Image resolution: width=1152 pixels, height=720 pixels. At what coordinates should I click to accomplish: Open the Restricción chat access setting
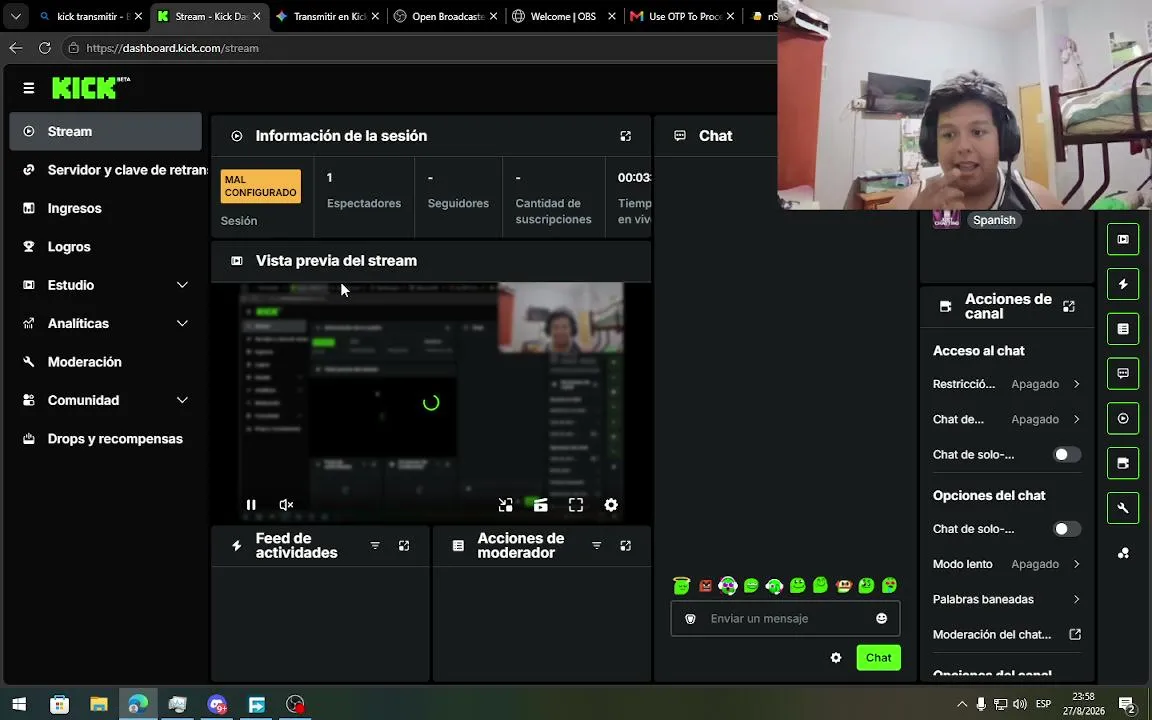tap(1007, 384)
